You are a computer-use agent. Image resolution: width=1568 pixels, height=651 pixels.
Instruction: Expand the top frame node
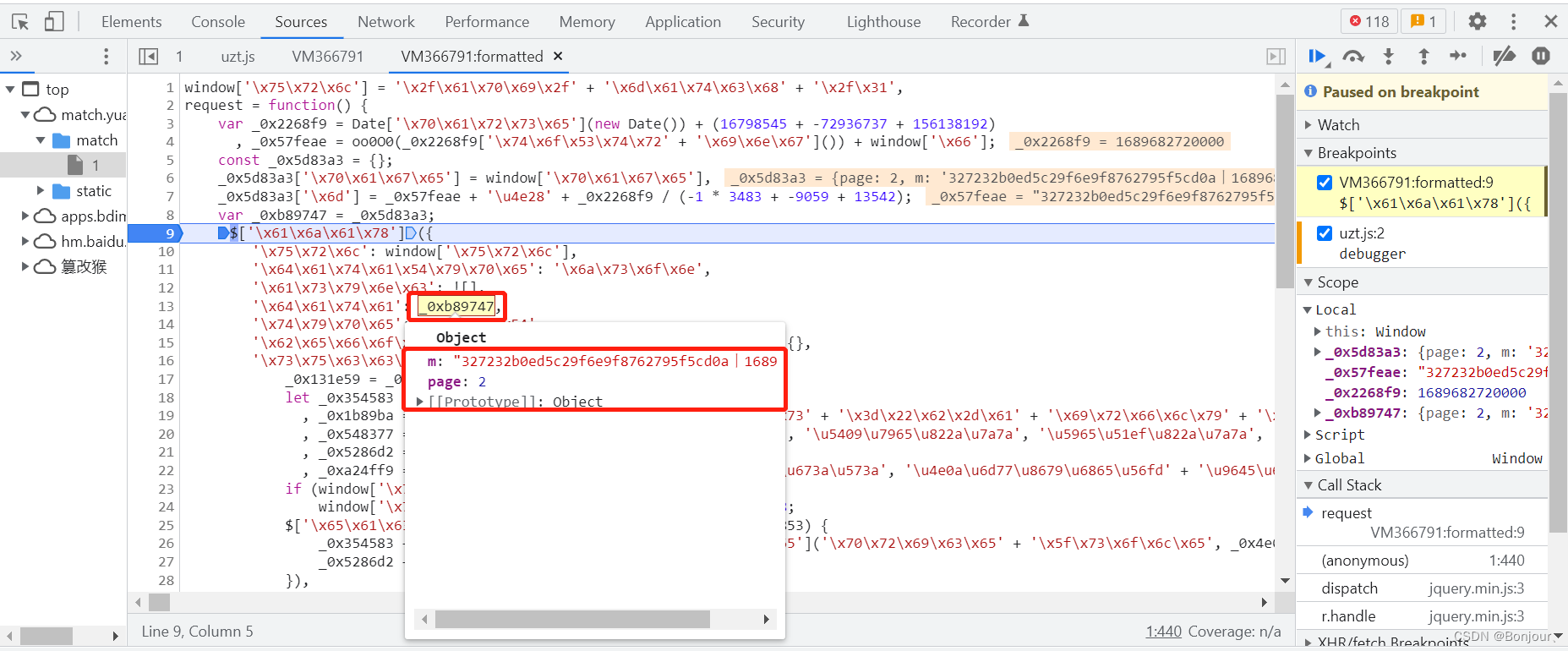coord(10,90)
